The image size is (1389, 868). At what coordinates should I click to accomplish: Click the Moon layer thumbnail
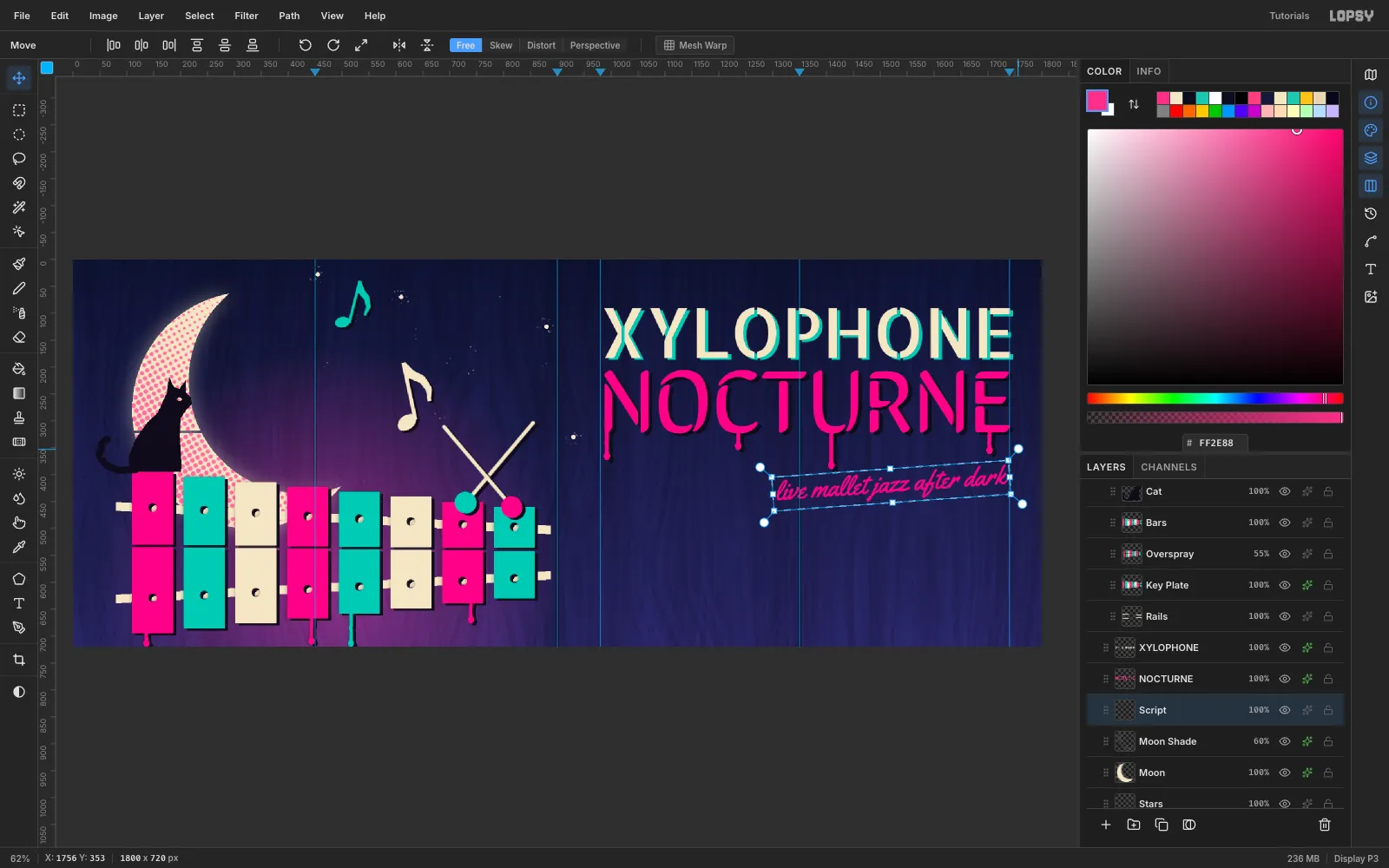pyautogui.click(x=1125, y=773)
